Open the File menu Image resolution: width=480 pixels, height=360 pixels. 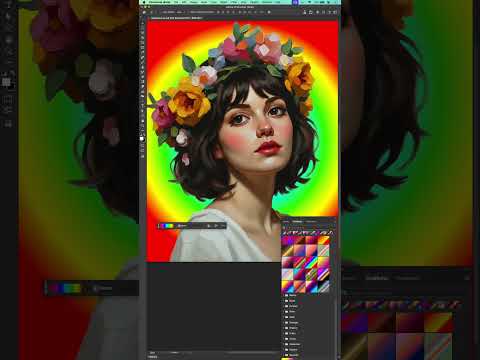[176, 2]
